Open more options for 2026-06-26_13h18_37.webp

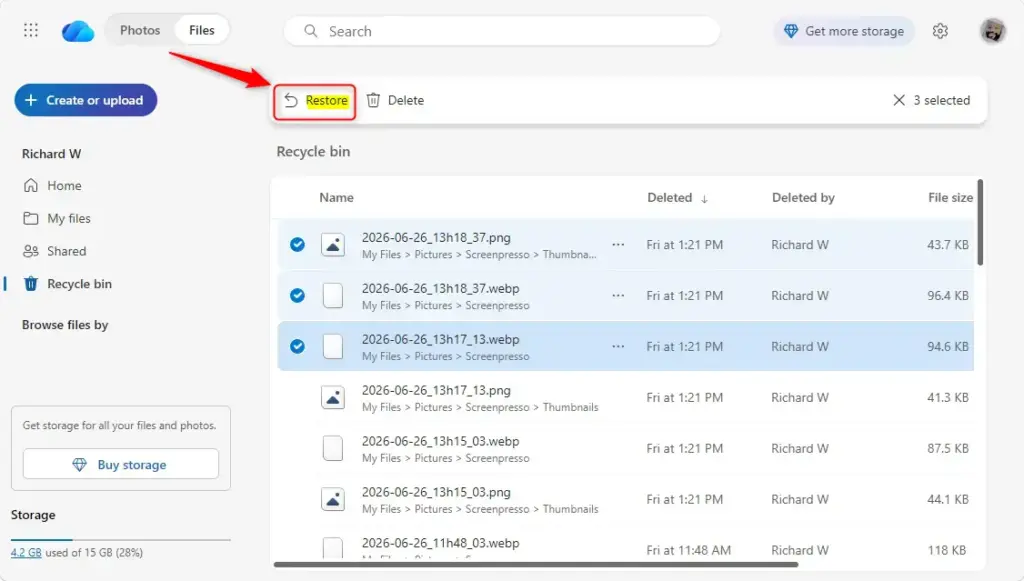point(618,295)
